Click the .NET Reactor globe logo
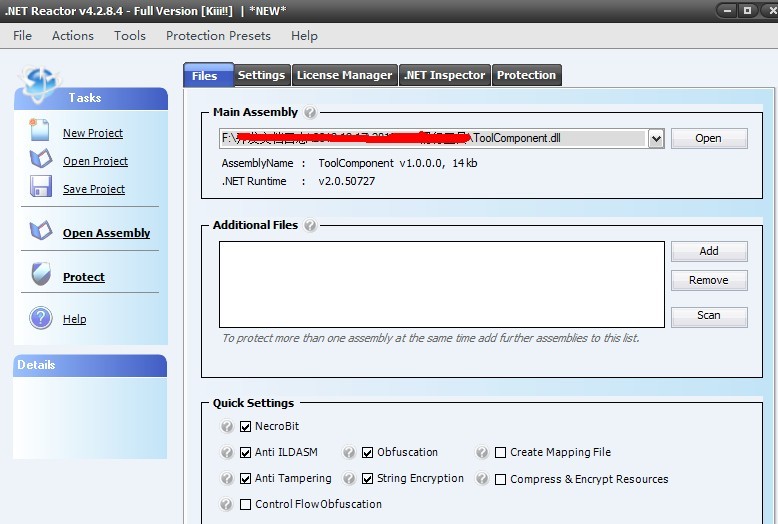This screenshot has height=524, width=778. (x=40, y=83)
